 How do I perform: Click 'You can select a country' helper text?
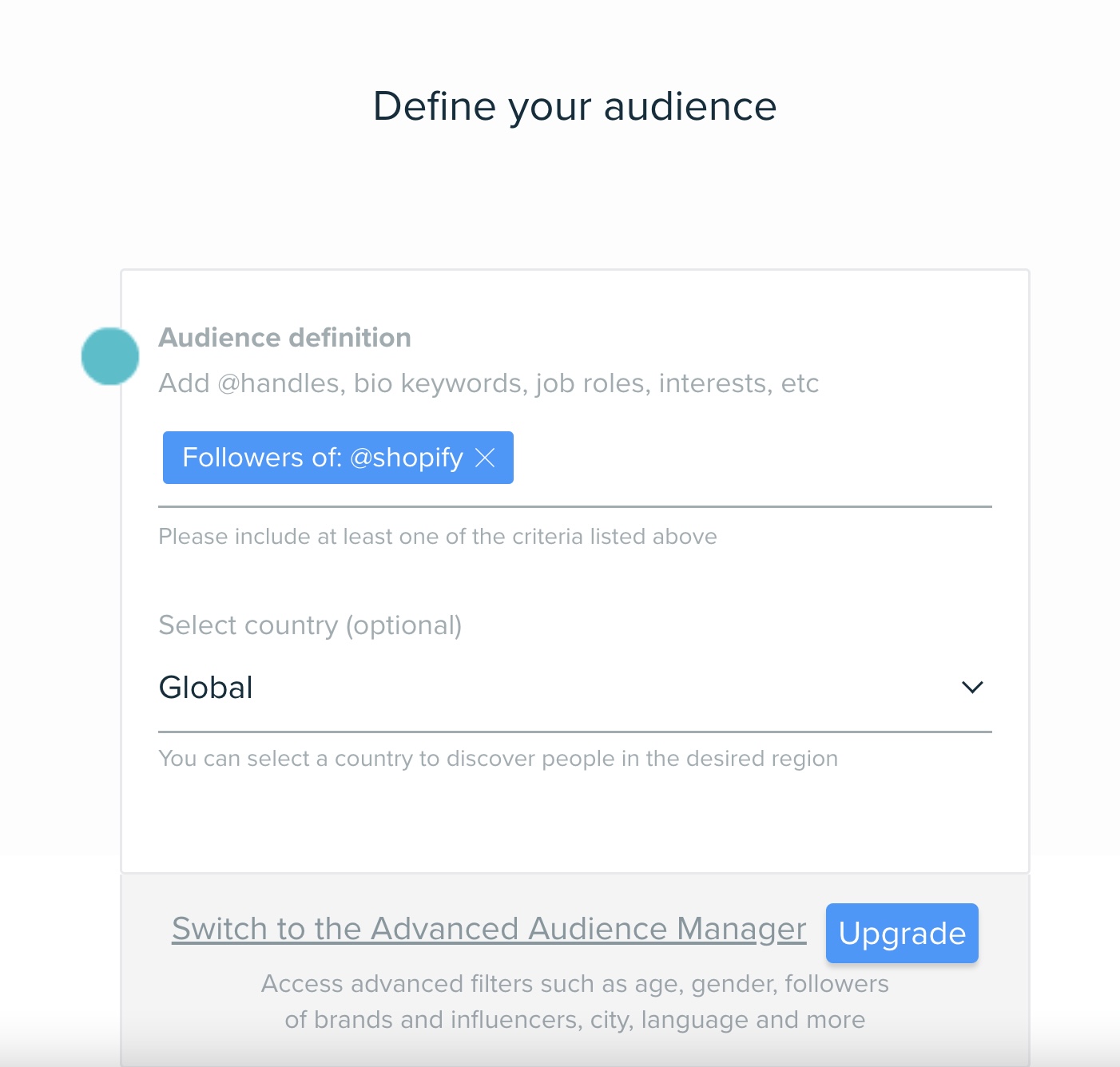(x=498, y=759)
